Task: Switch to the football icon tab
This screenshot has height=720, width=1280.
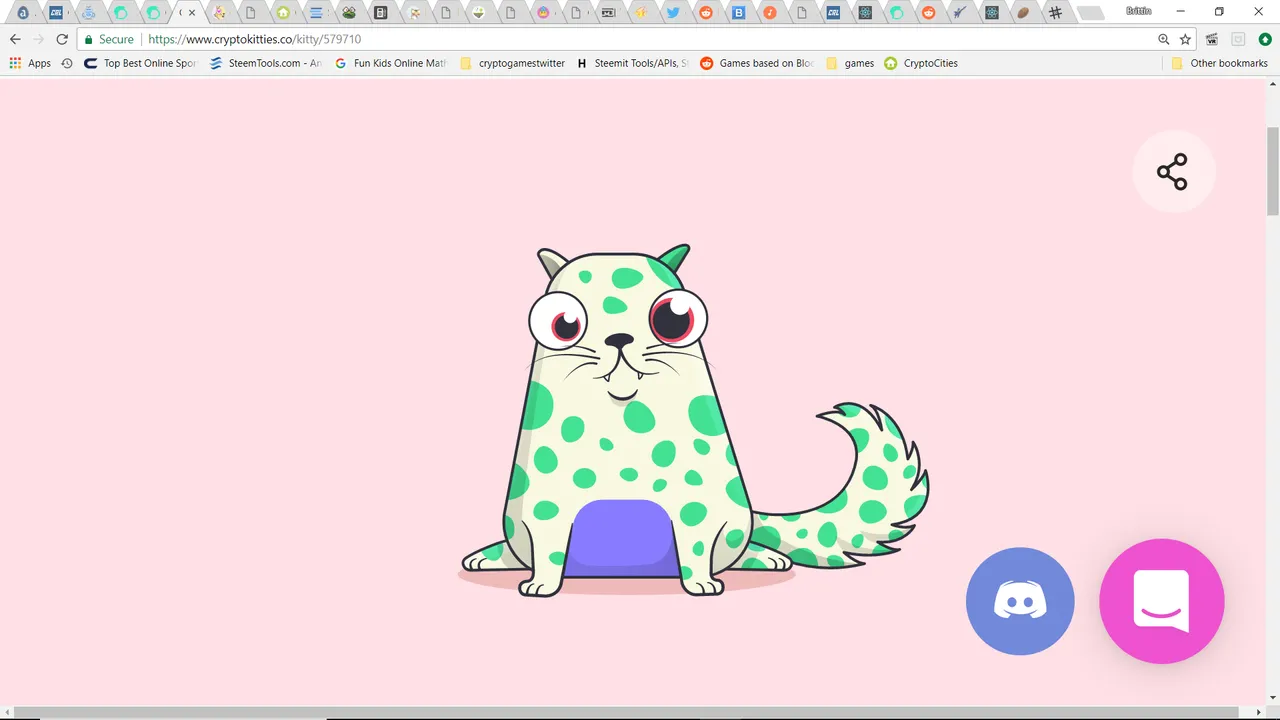Action: click(x=1023, y=13)
